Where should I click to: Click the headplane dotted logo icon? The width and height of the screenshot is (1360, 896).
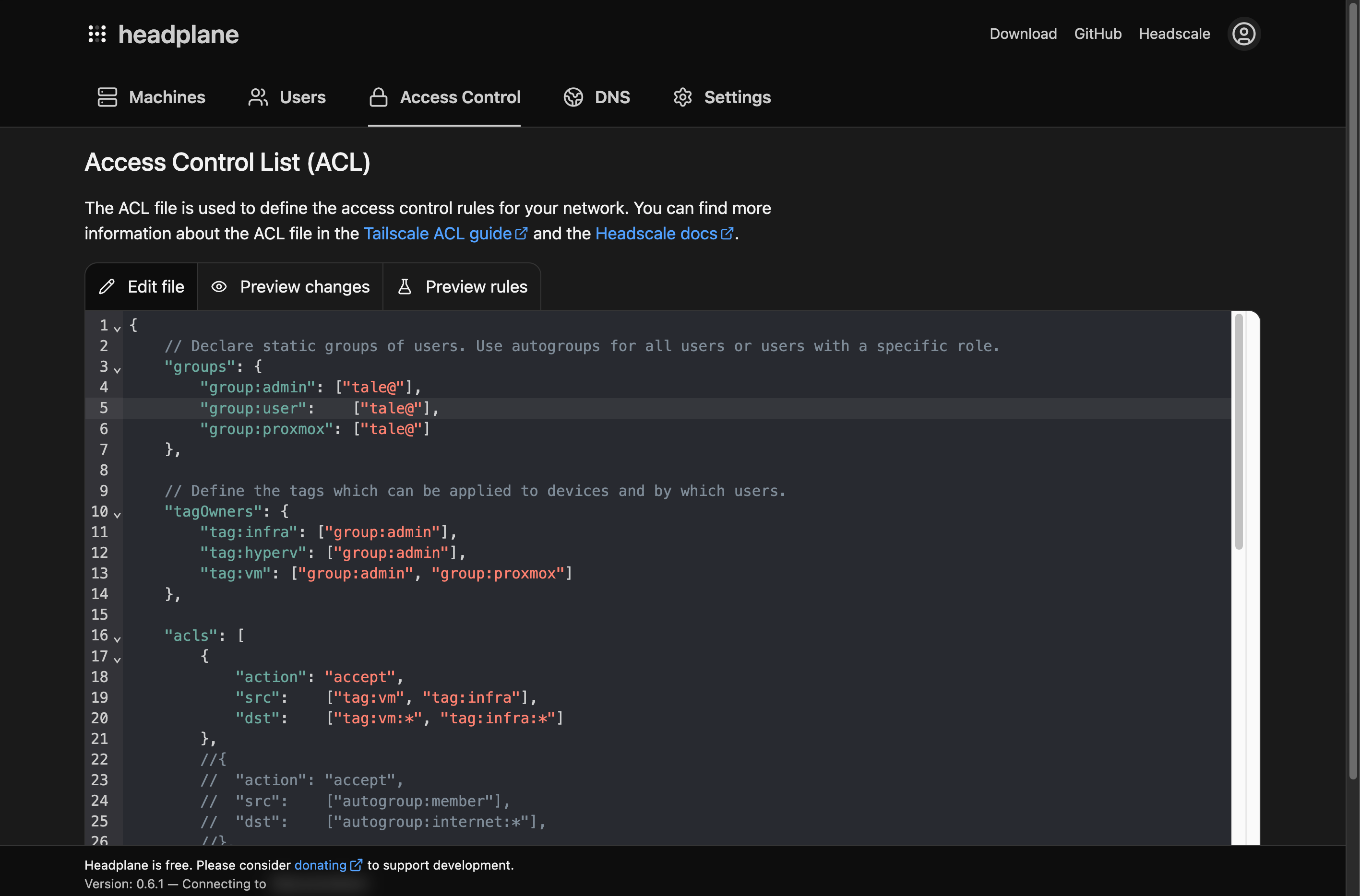[x=97, y=34]
